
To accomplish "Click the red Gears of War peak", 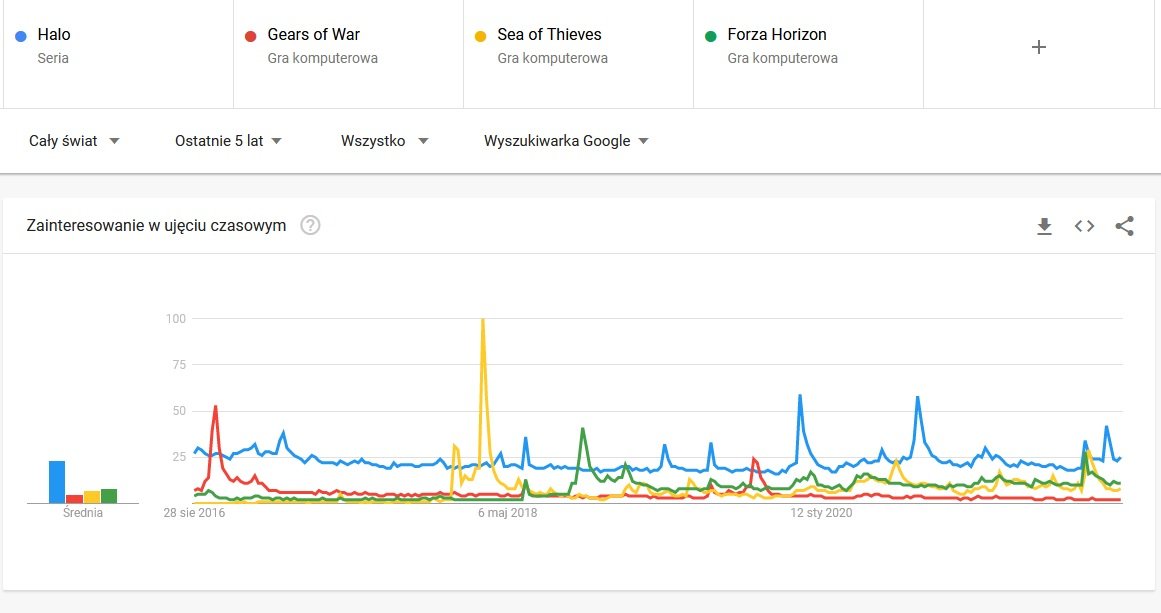I will coord(215,408).
